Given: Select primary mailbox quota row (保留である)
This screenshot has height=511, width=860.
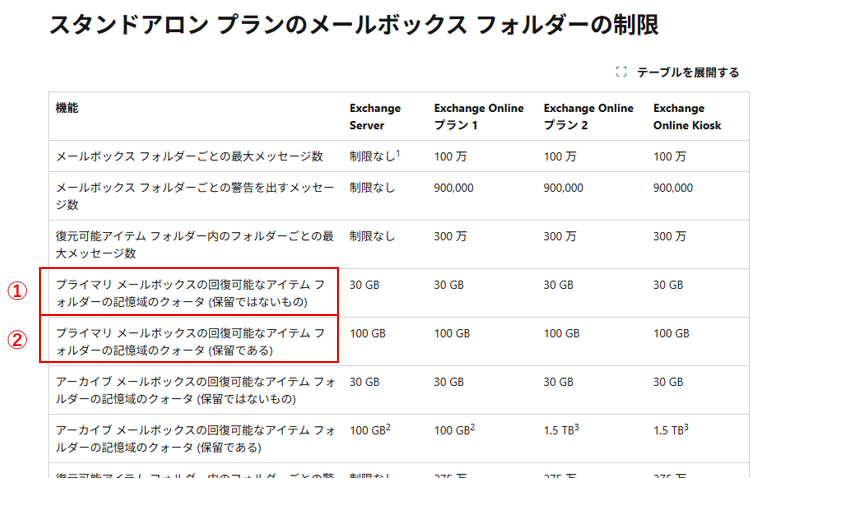Looking at the screenshot, I should point(190,342).
